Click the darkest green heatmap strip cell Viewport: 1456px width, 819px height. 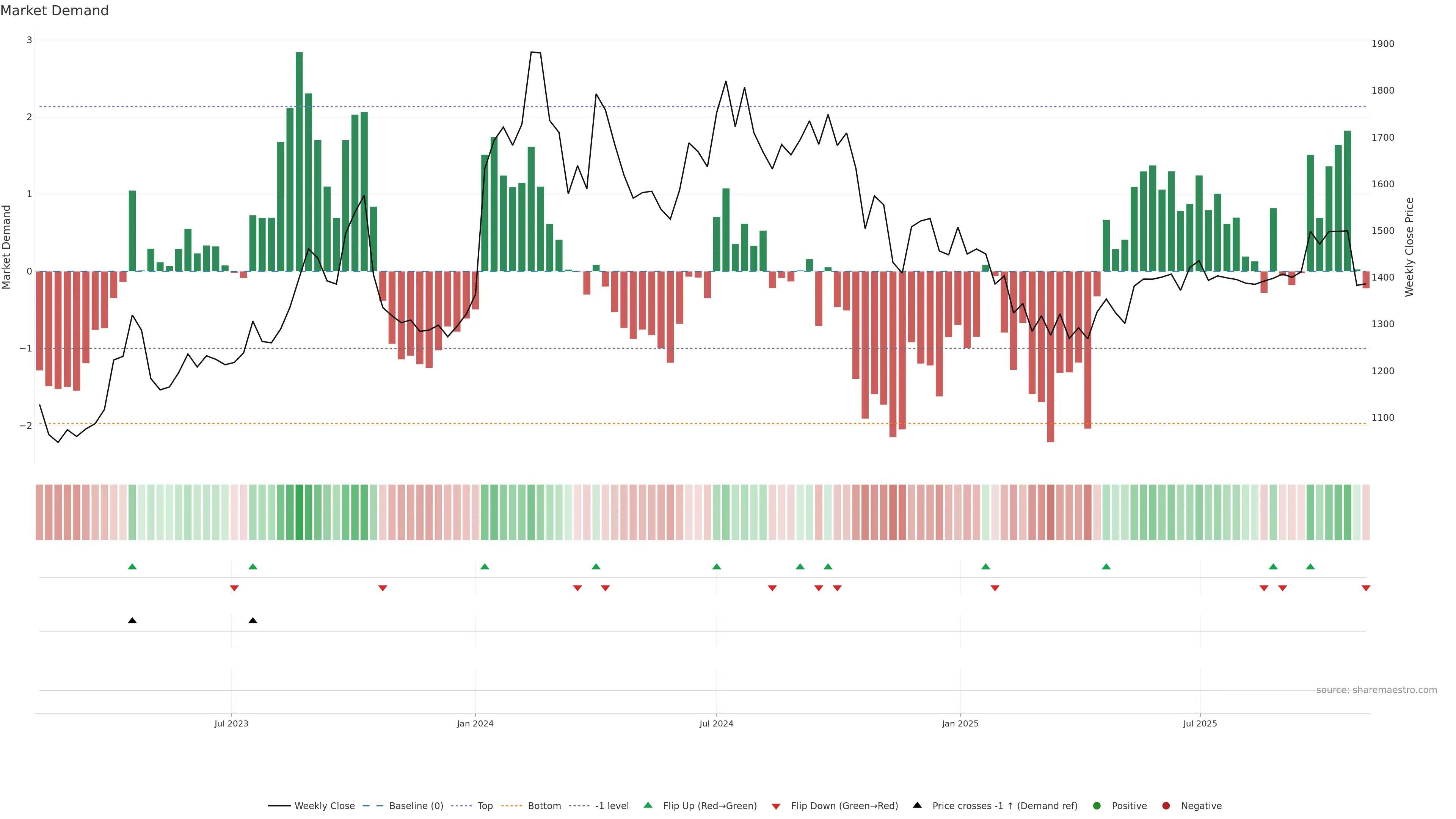(299, 512)
